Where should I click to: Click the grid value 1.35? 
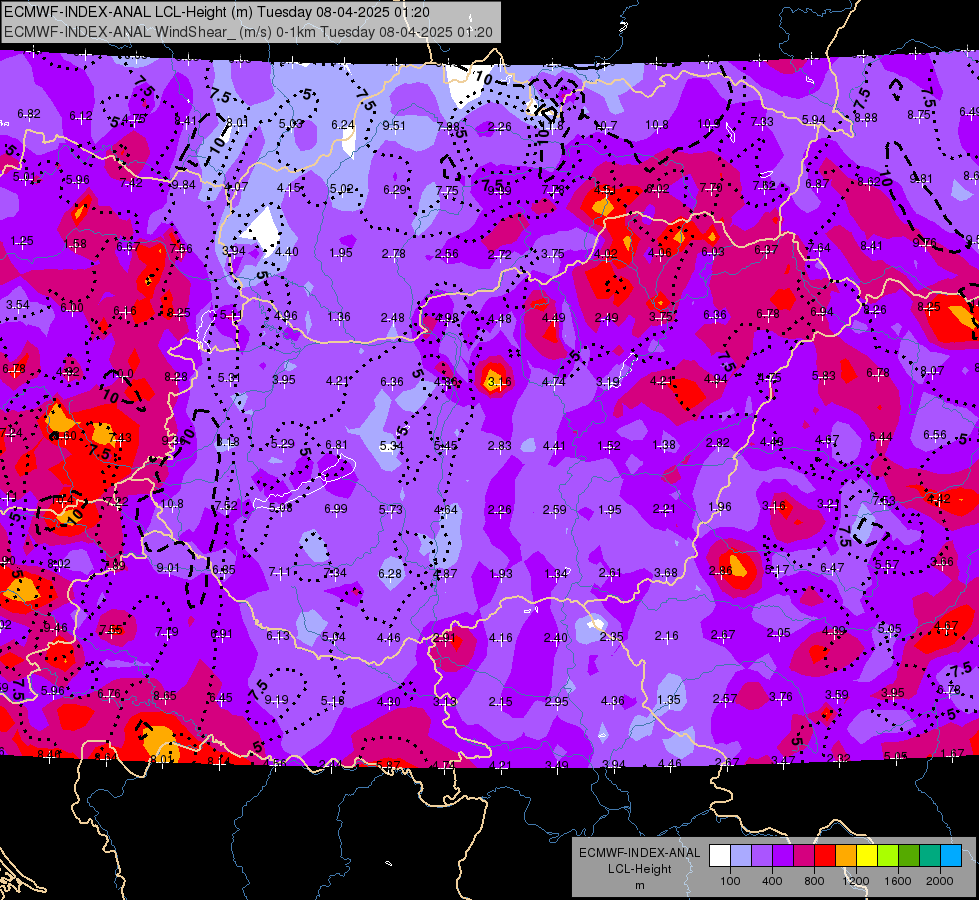[x=669, y=700]
